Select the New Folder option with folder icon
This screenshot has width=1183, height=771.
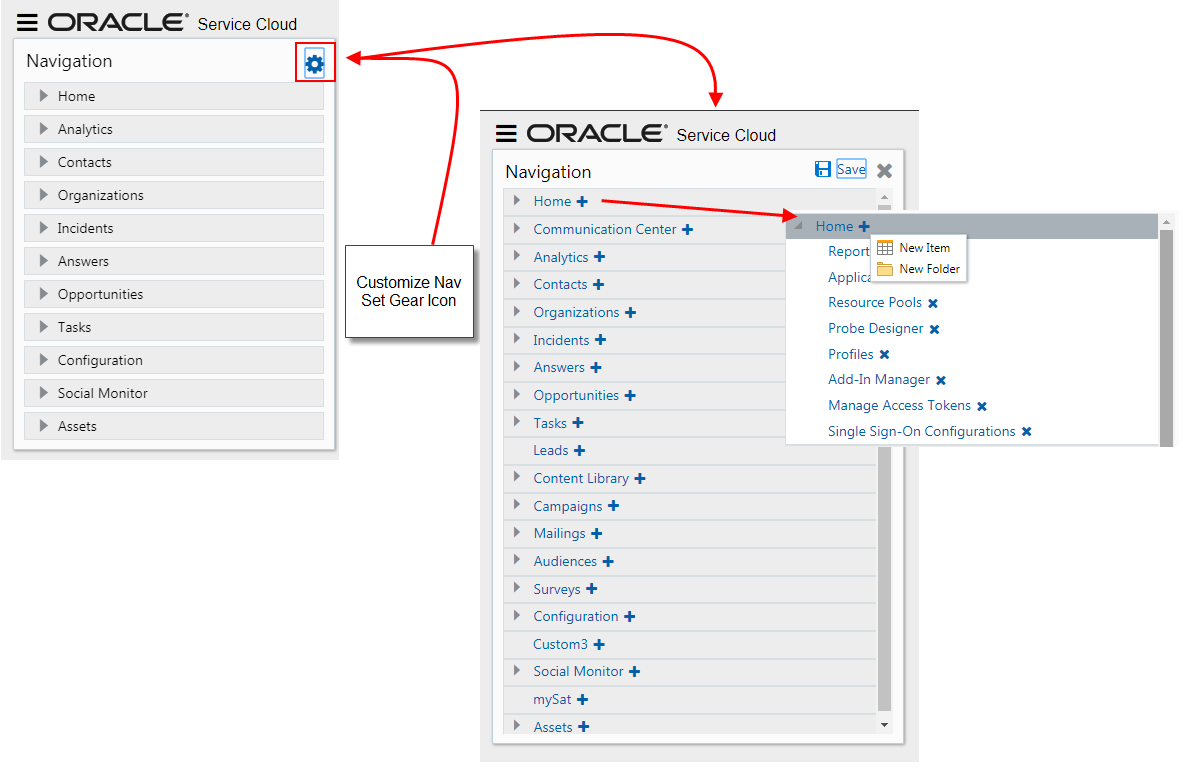(x=918, y=268)
